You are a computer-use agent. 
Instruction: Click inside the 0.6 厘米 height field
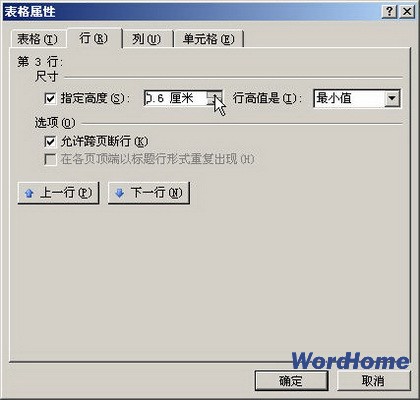tap(176, 98)
